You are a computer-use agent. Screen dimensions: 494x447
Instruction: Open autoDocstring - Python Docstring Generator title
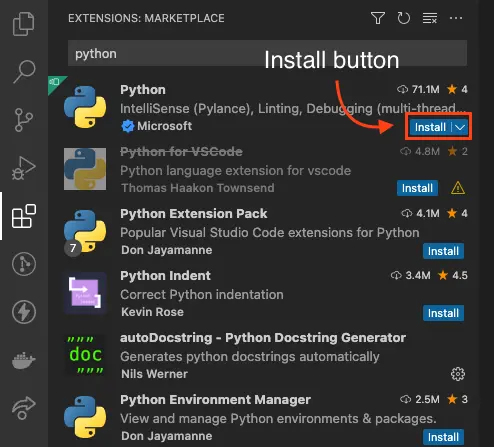(x=263, y=338)
